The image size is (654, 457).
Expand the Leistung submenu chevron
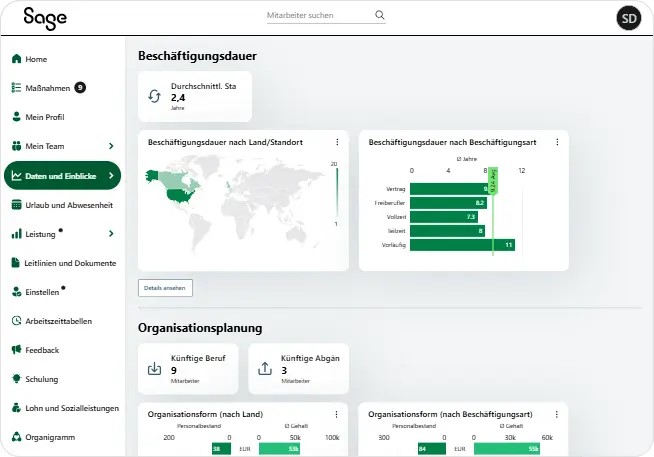click(111, 234)
